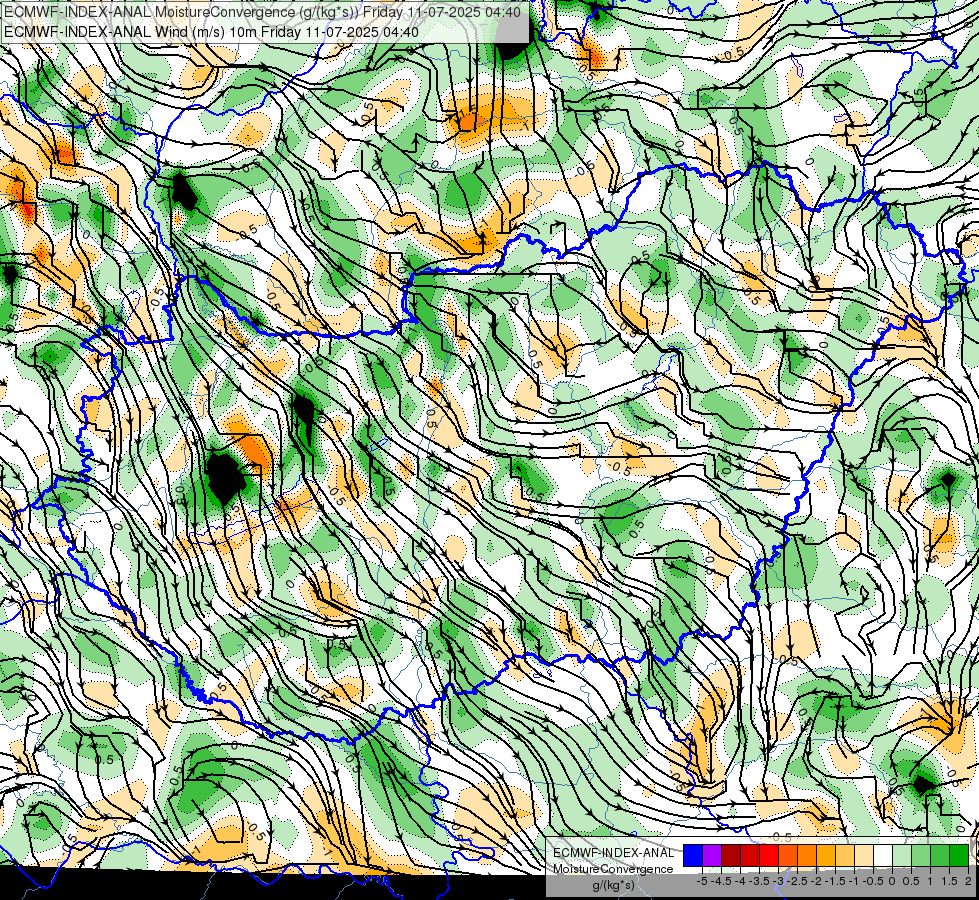Image resolution: width=979 pixels, height=900 pixels.
Task: Click the 2 value at the legend scale end
Action: coord(968,881)
